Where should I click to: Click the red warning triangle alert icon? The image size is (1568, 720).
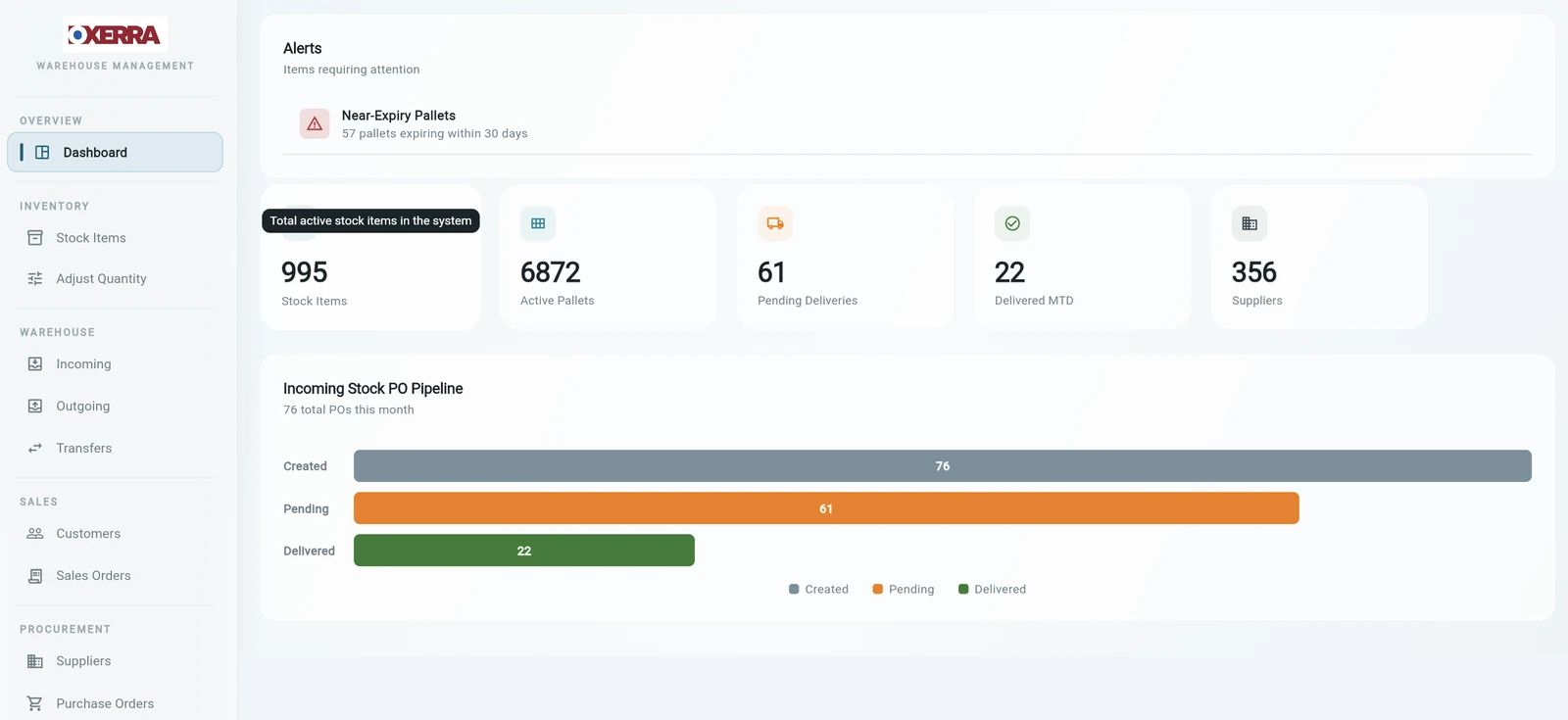pyautogui.click(x=315, y=123)
